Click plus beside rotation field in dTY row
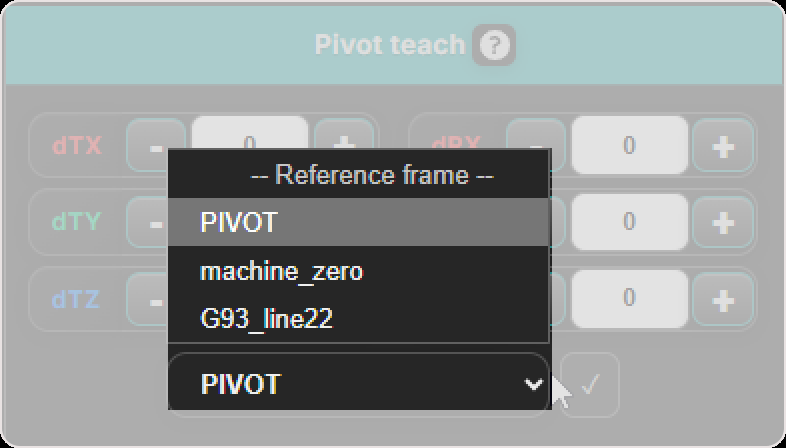This screenshot has height=448, width=786. click(x=723, y=222)
